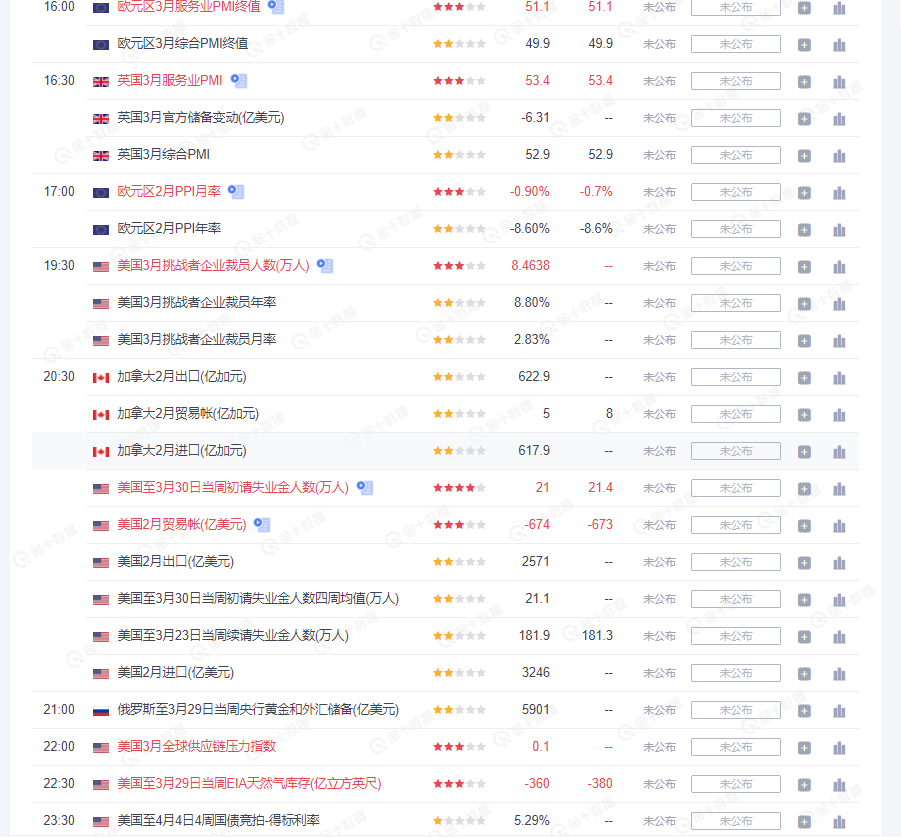Click forecast value -673
The image size is (901, 837).
click(x=600, y=524)
